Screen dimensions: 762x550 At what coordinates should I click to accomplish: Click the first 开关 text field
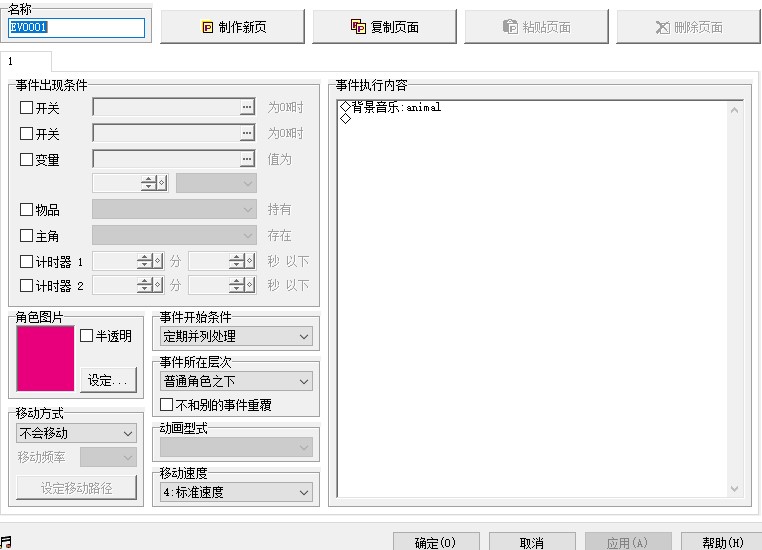(167, 107)
